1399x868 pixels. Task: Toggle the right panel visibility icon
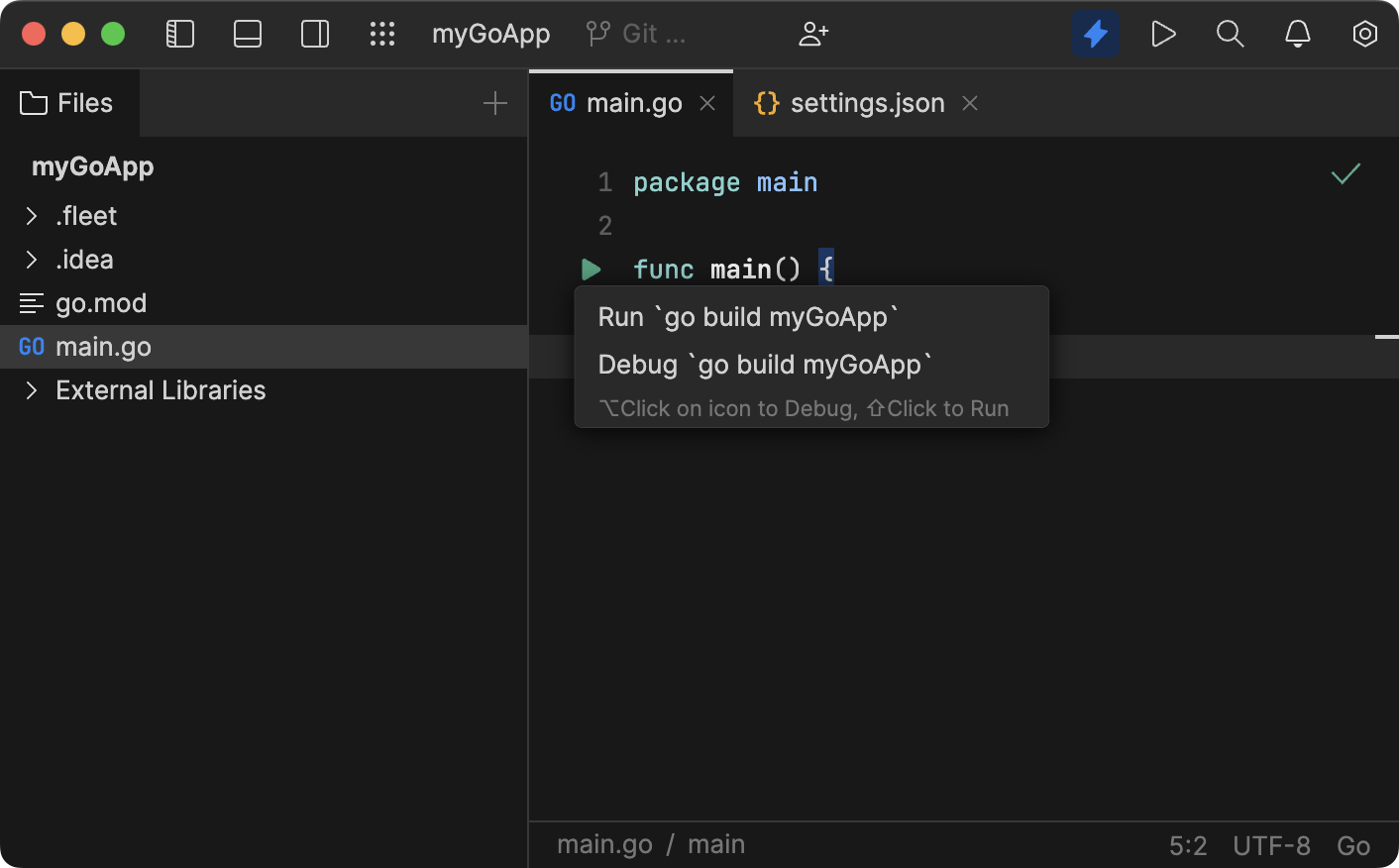tap(314, 33)
